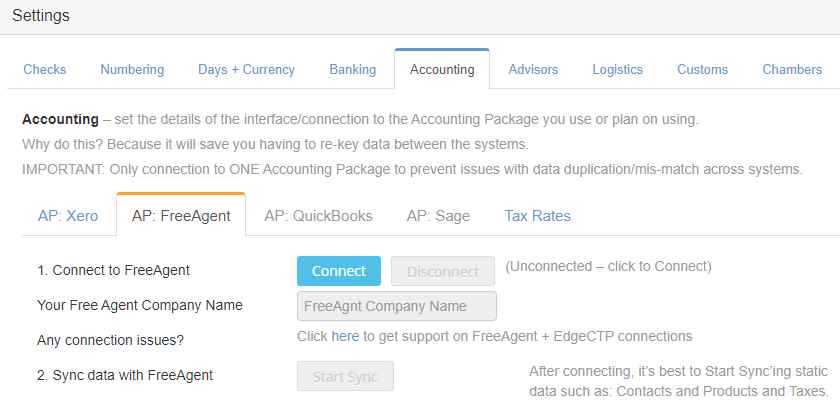Click the Settings header title
Screen dimensions: 840x407
(x=41, y=16)
